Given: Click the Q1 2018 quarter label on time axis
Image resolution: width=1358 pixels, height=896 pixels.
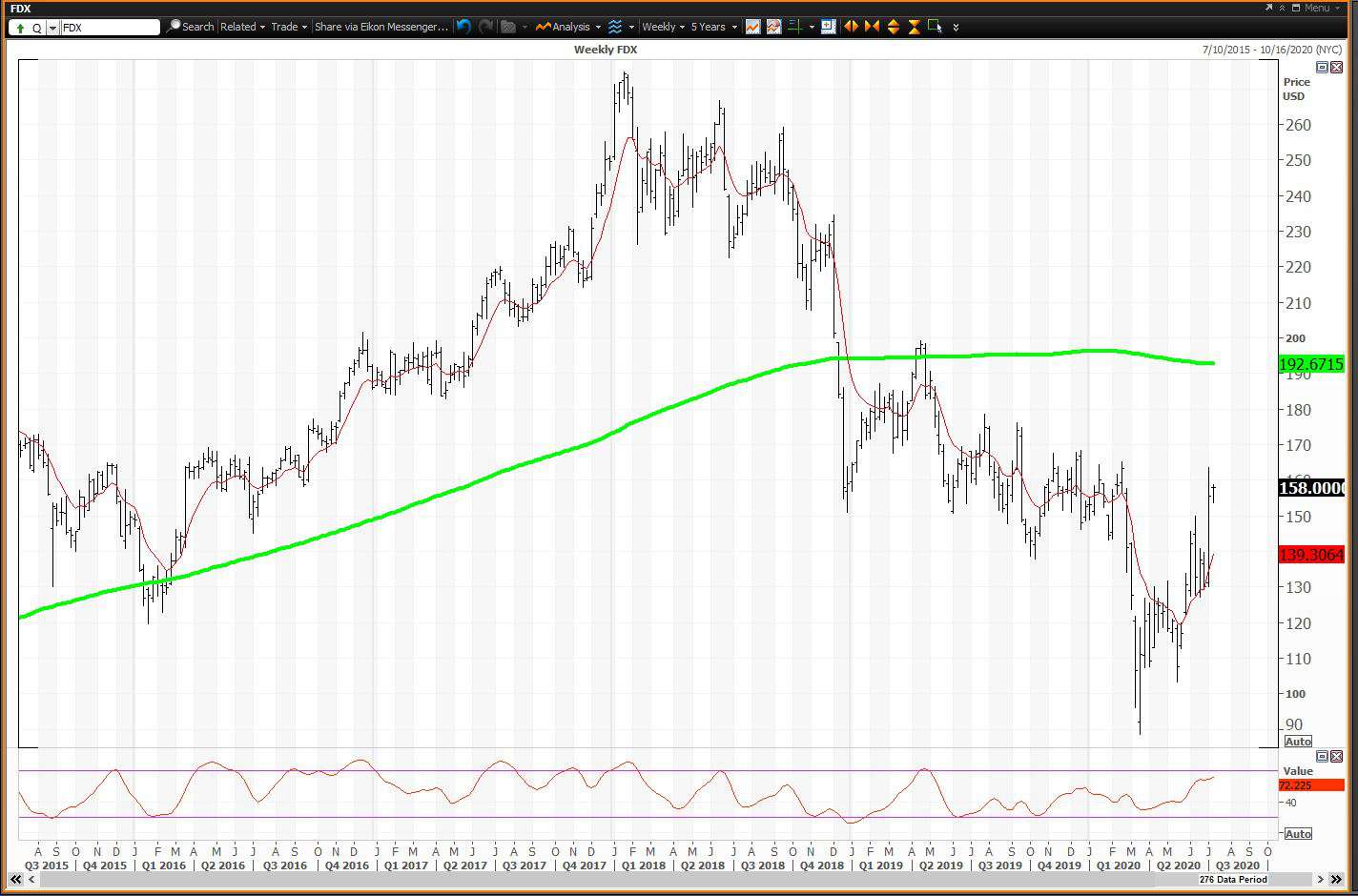Looking at the screenshot, I should [644, 865].
